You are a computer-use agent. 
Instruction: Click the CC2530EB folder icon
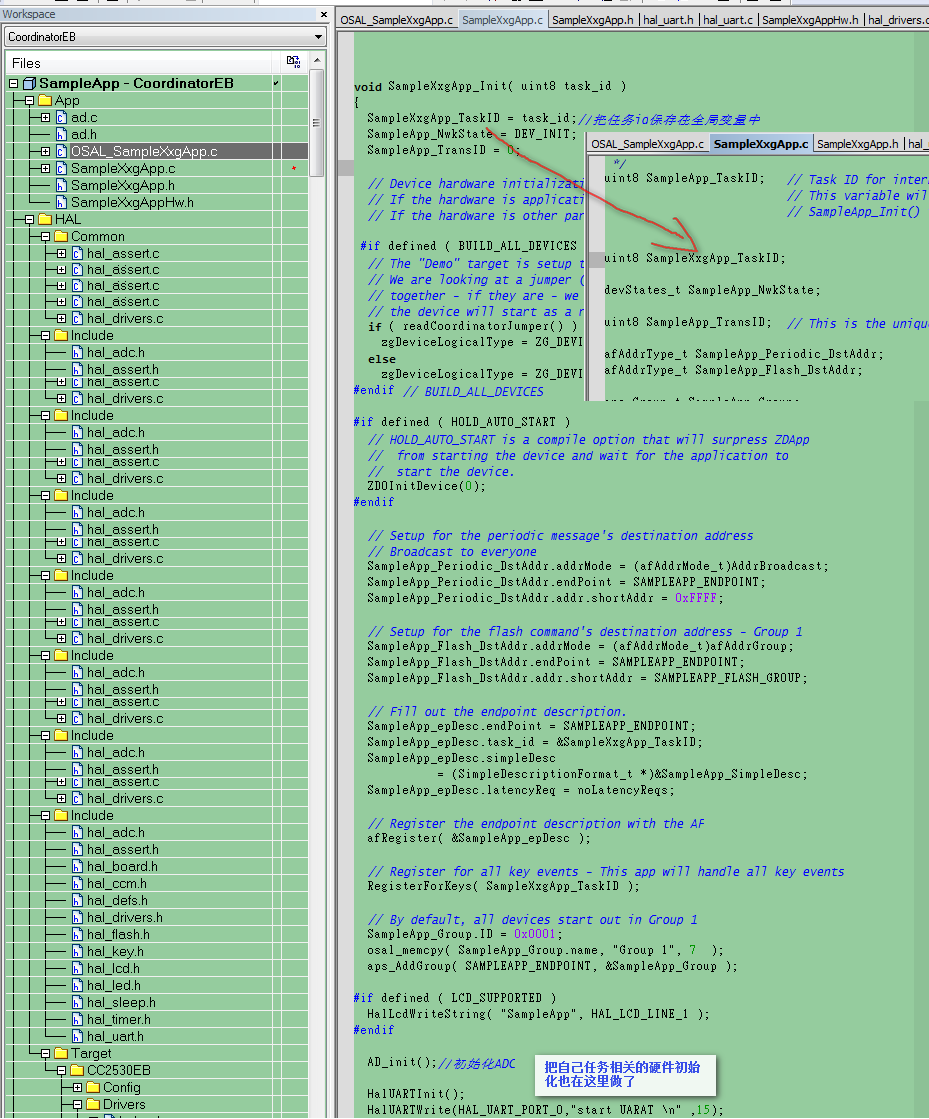pyautogui.click(x=78, y=1070)
